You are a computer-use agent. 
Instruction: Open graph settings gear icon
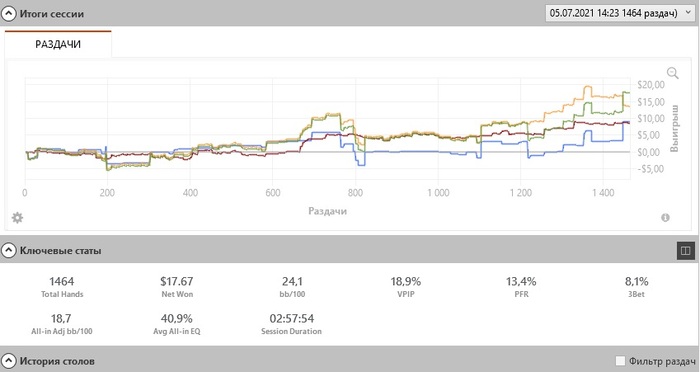[x=17, y=218]
